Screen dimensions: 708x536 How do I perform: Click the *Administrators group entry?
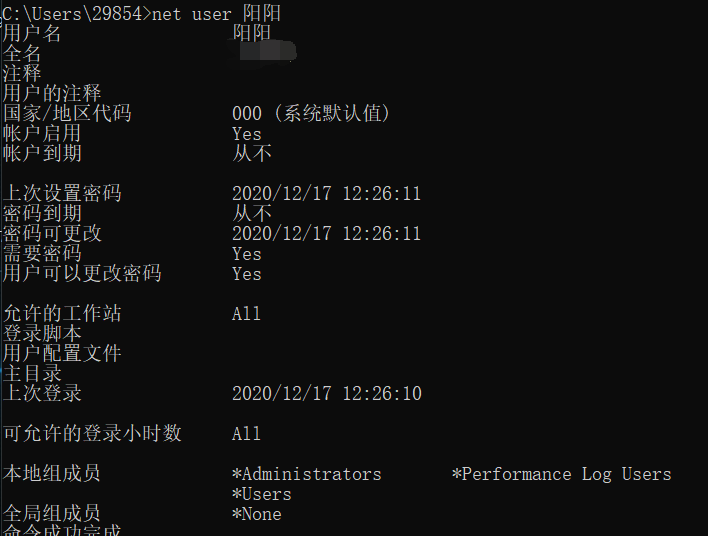pos(307,474)
